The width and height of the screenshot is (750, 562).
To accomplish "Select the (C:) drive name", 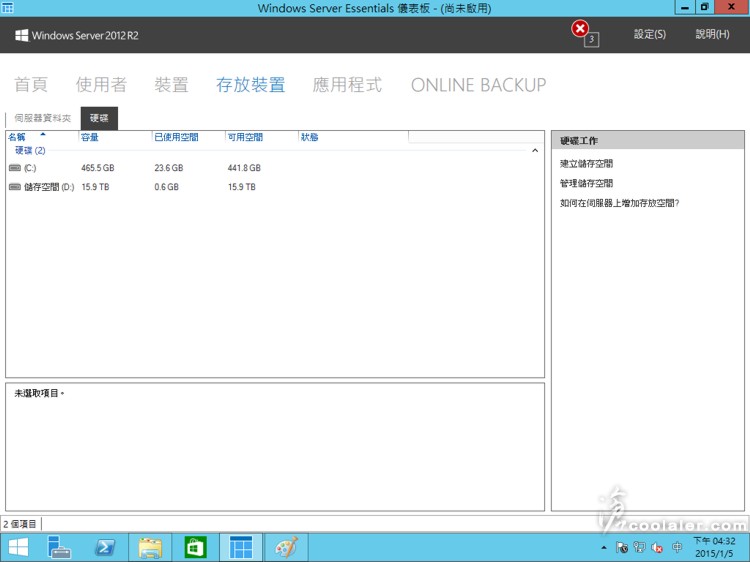I will coord(30,168).
